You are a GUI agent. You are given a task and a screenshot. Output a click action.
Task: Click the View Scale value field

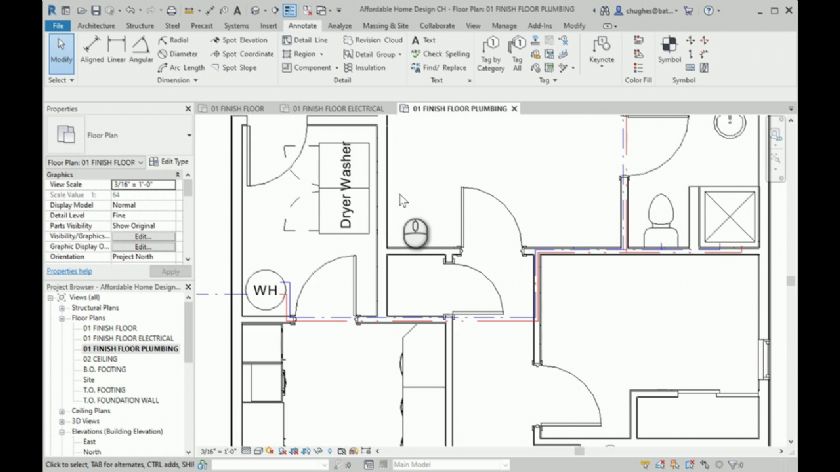(x=143, y=184)
